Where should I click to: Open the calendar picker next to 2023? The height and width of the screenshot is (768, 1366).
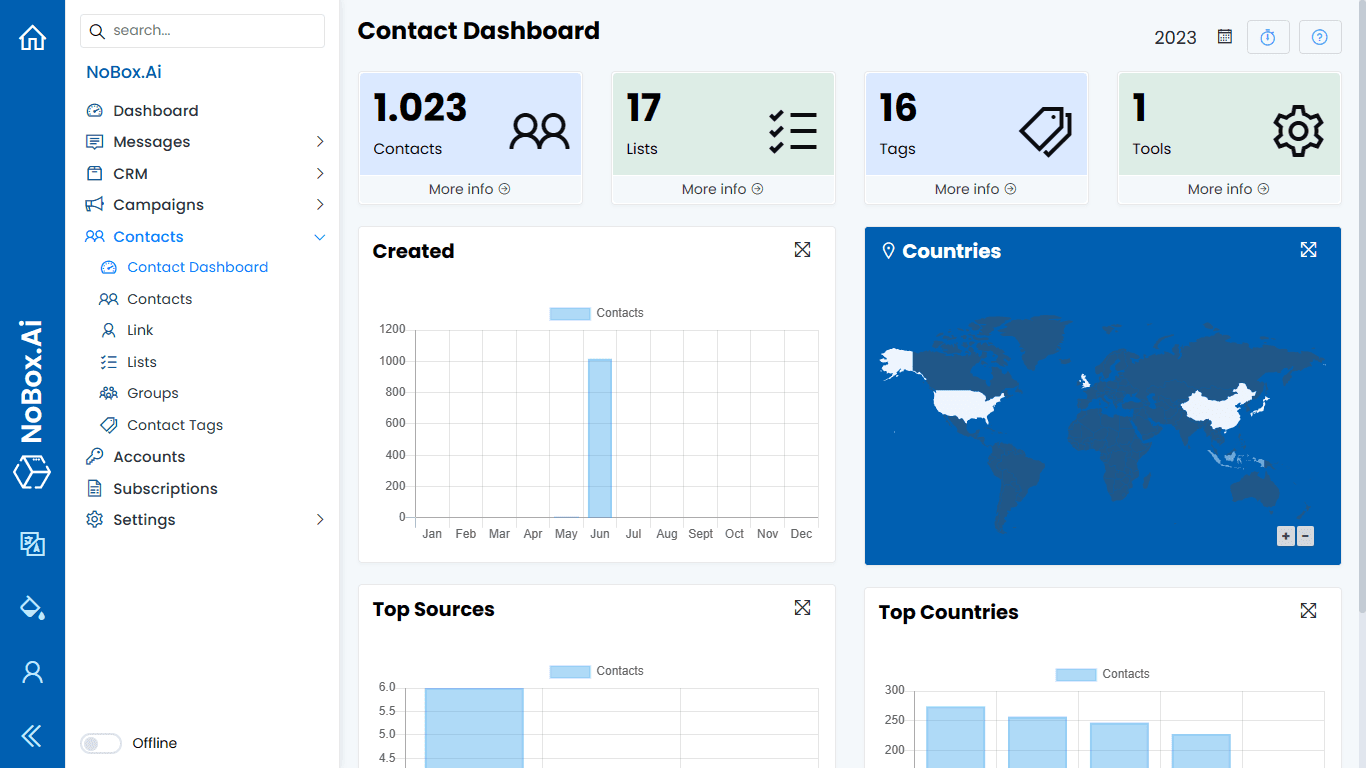1224,36
